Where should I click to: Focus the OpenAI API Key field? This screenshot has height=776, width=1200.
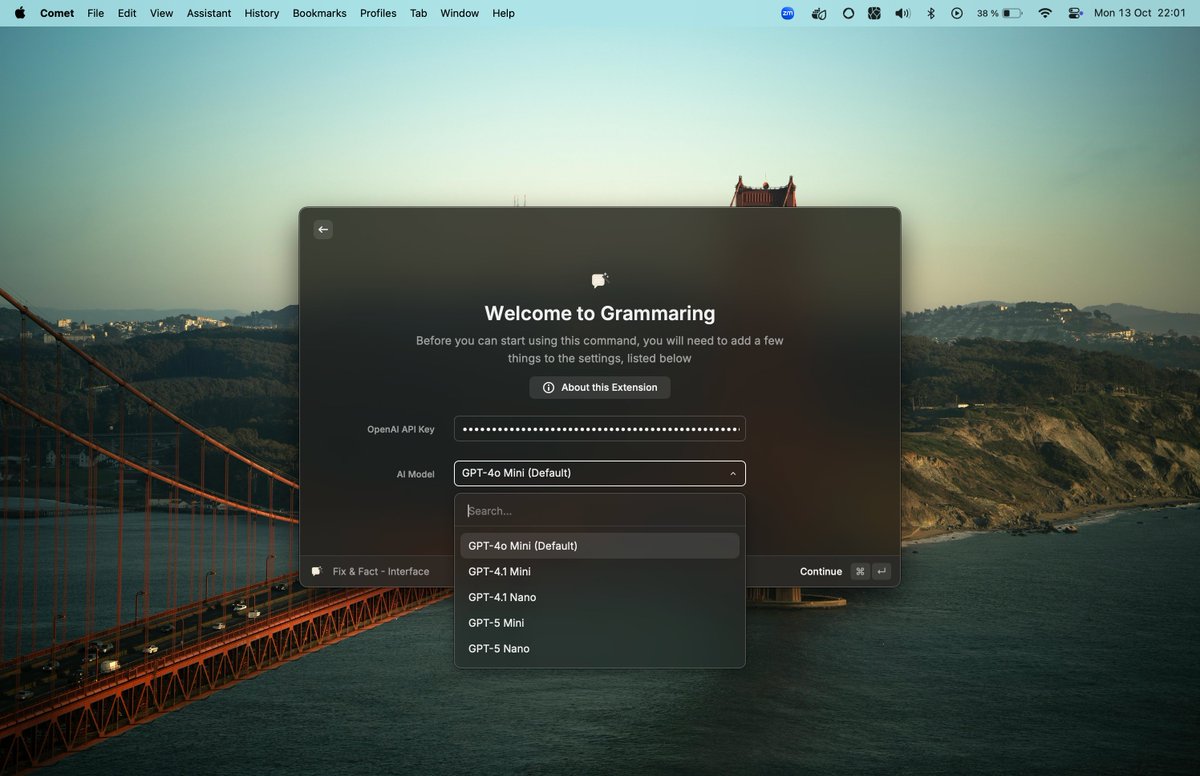pyautogui.click(x=600, y=429)
